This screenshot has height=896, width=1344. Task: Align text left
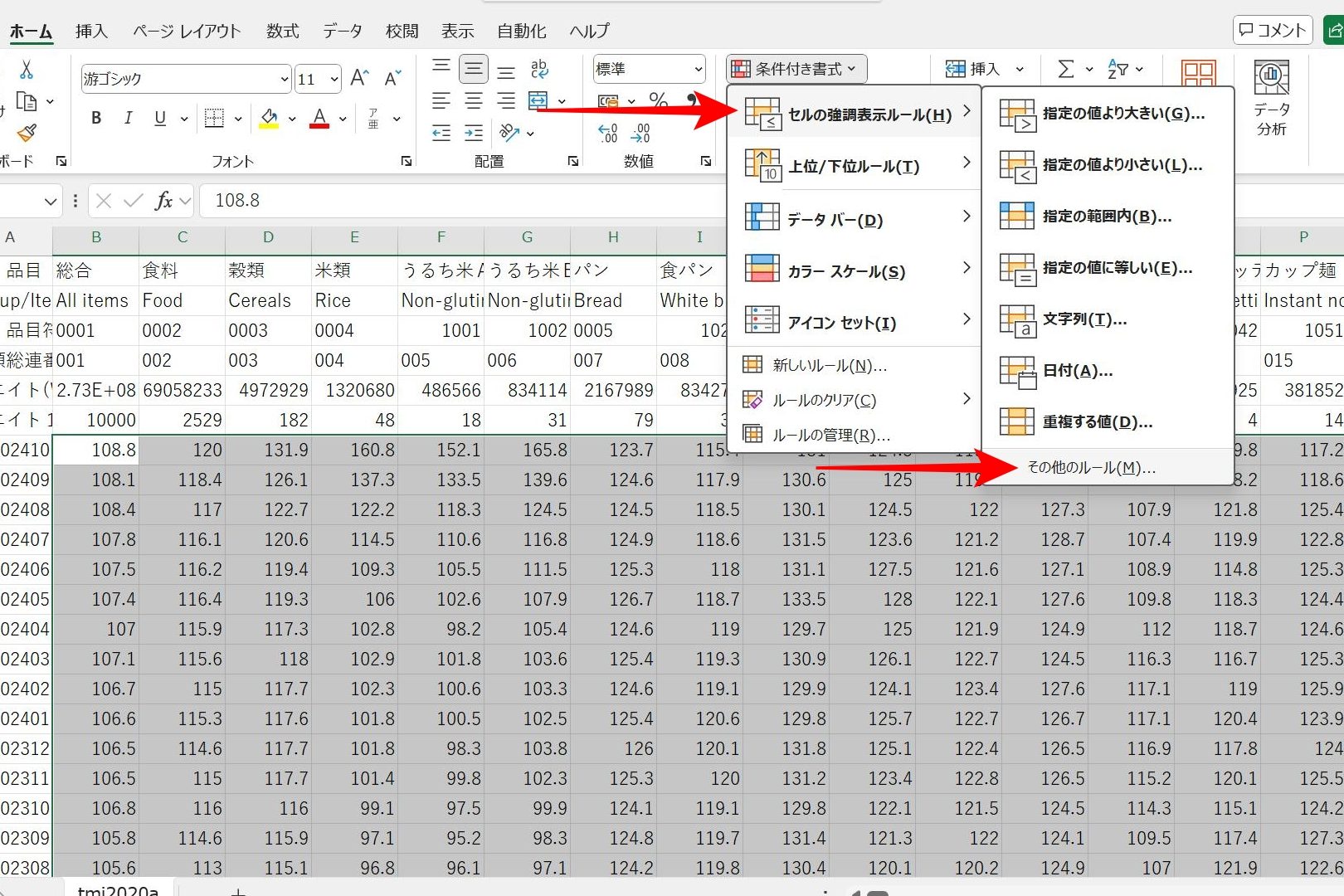pyautogui.click(x=441, y=100)
